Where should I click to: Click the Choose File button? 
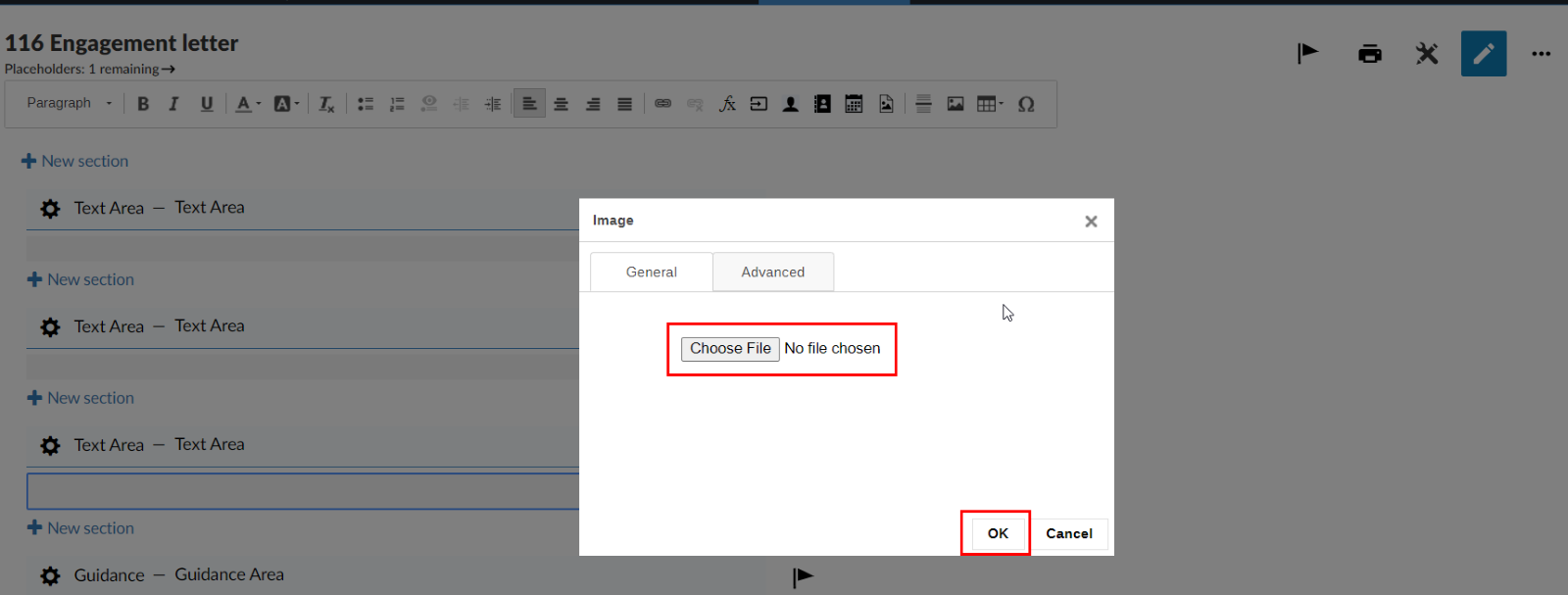coord(730,349)
